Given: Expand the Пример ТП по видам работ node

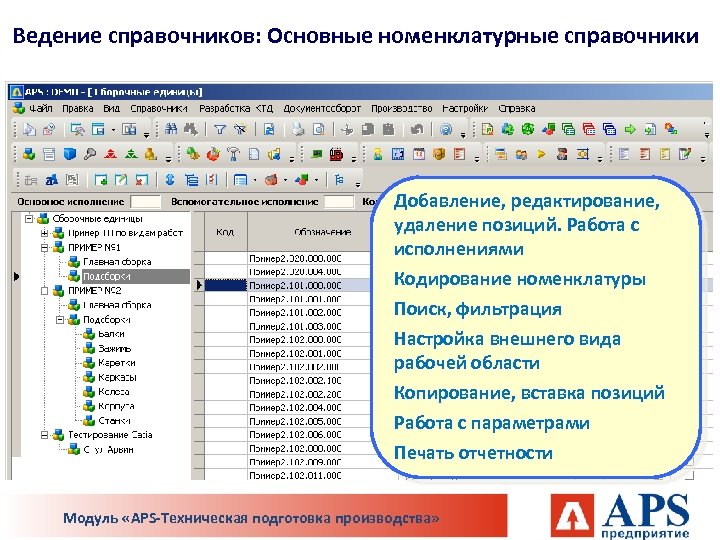Looking at the screenshot, I should pos(44,233).
